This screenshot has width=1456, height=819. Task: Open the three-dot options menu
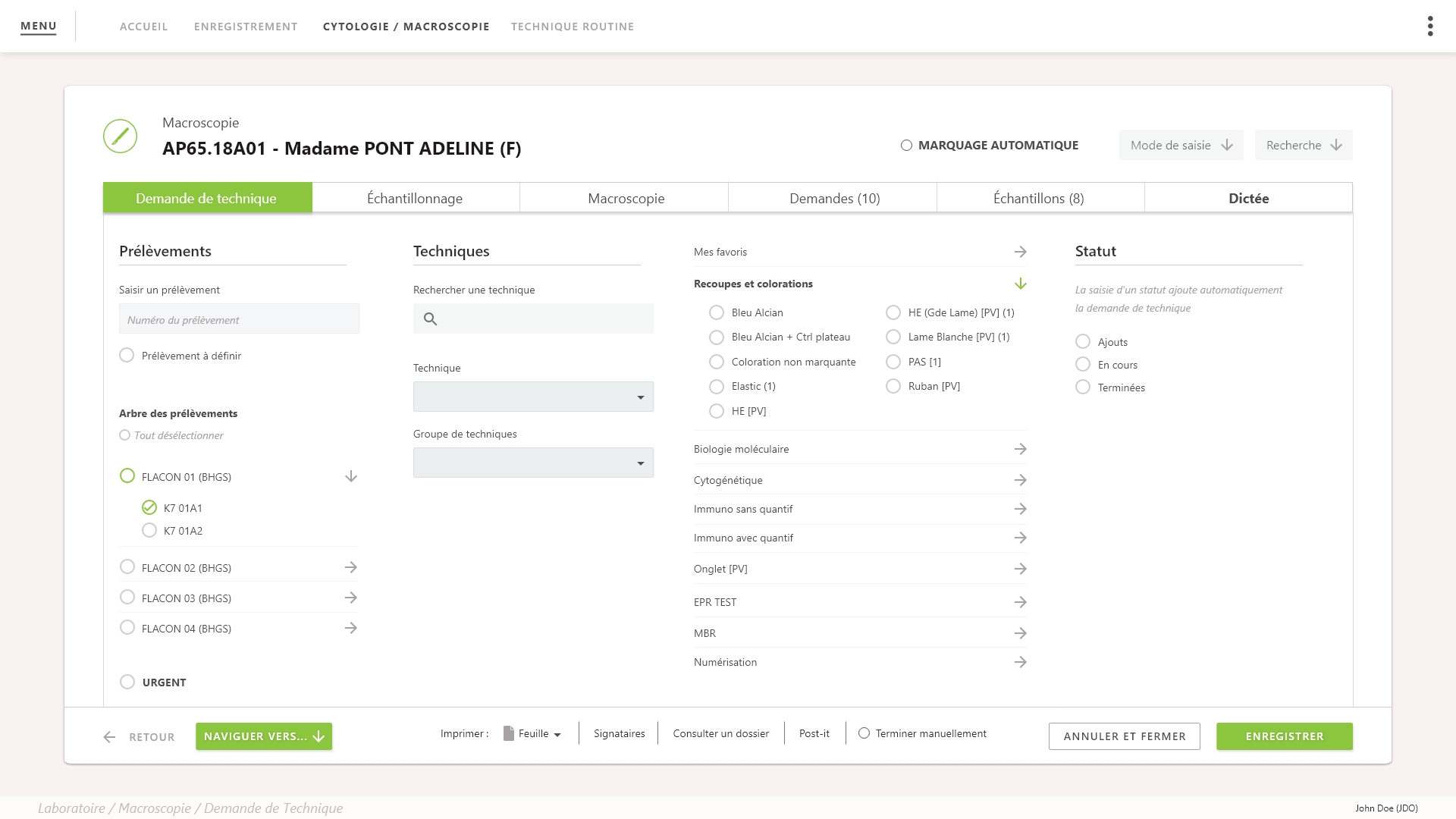pyautogui.click(x=1430, y=27)
